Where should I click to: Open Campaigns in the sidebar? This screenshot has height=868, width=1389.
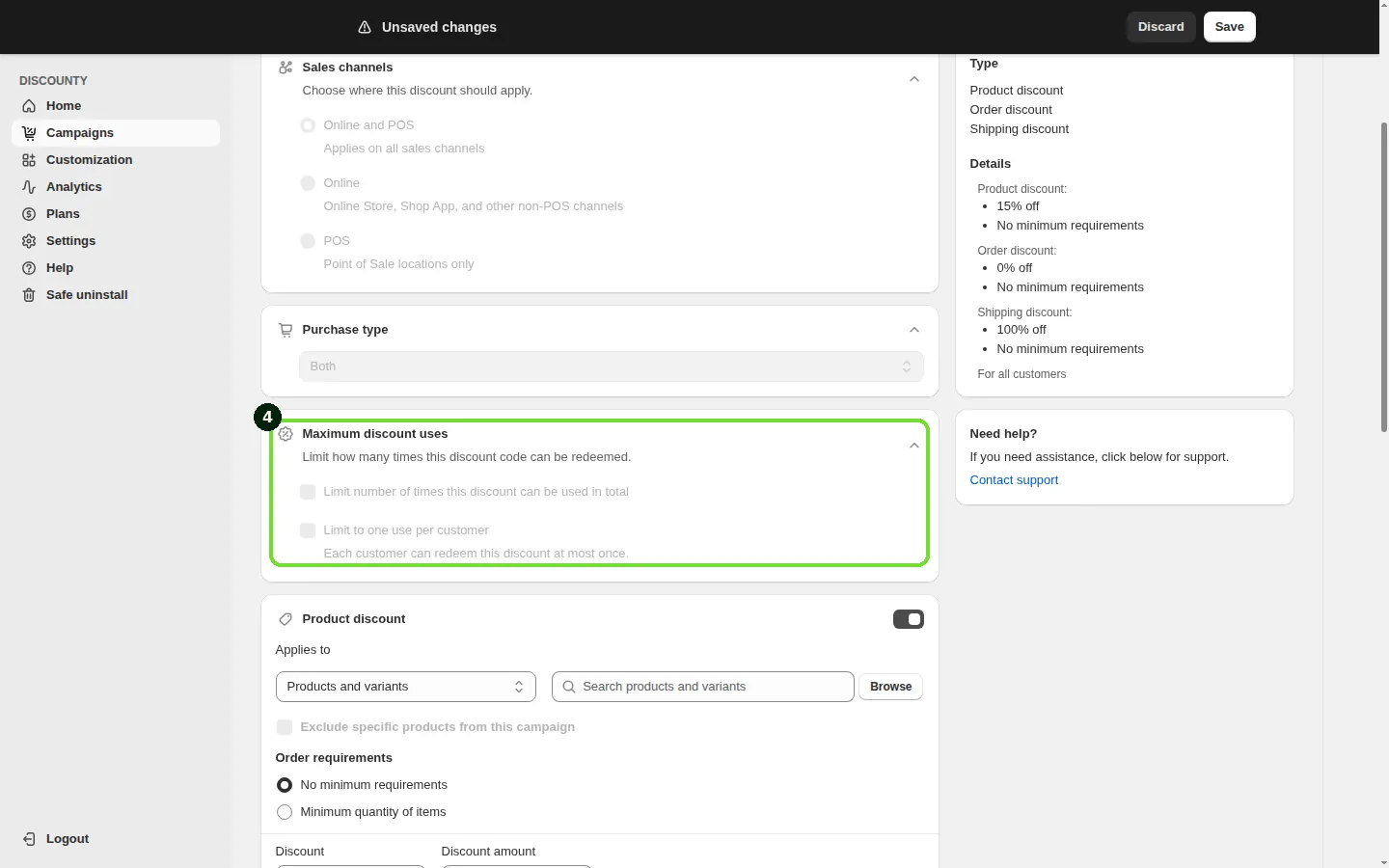click(116, 133)
